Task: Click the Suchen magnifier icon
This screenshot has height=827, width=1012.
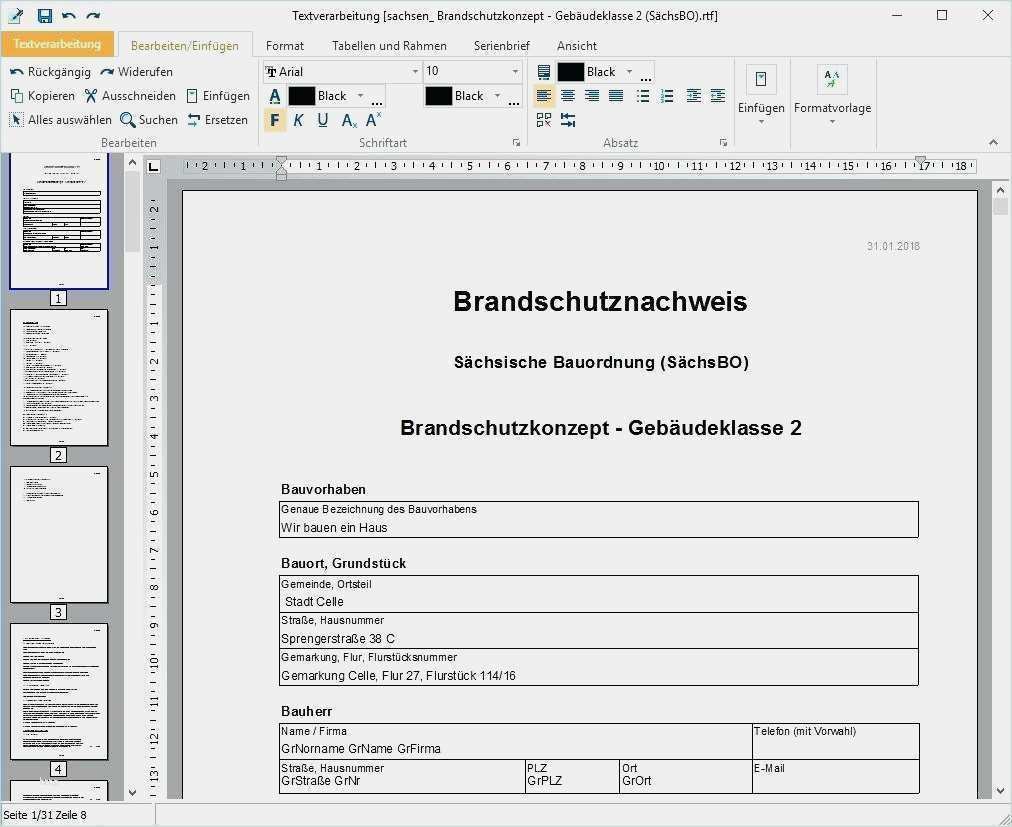Action: (128, 120)
